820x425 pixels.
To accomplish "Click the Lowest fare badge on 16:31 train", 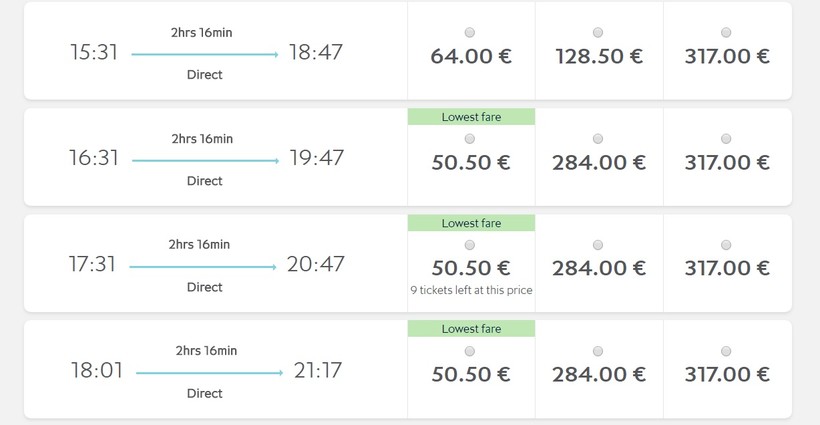I will click(x=471, y=117).
